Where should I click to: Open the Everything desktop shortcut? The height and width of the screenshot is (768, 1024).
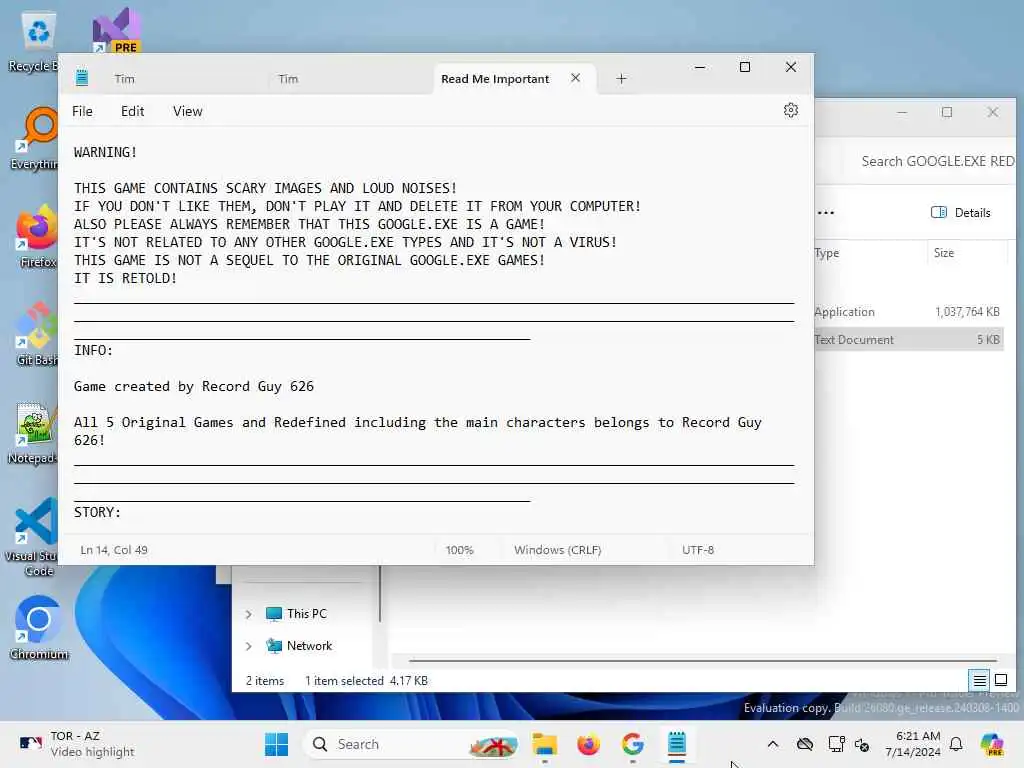click(35, 138)
